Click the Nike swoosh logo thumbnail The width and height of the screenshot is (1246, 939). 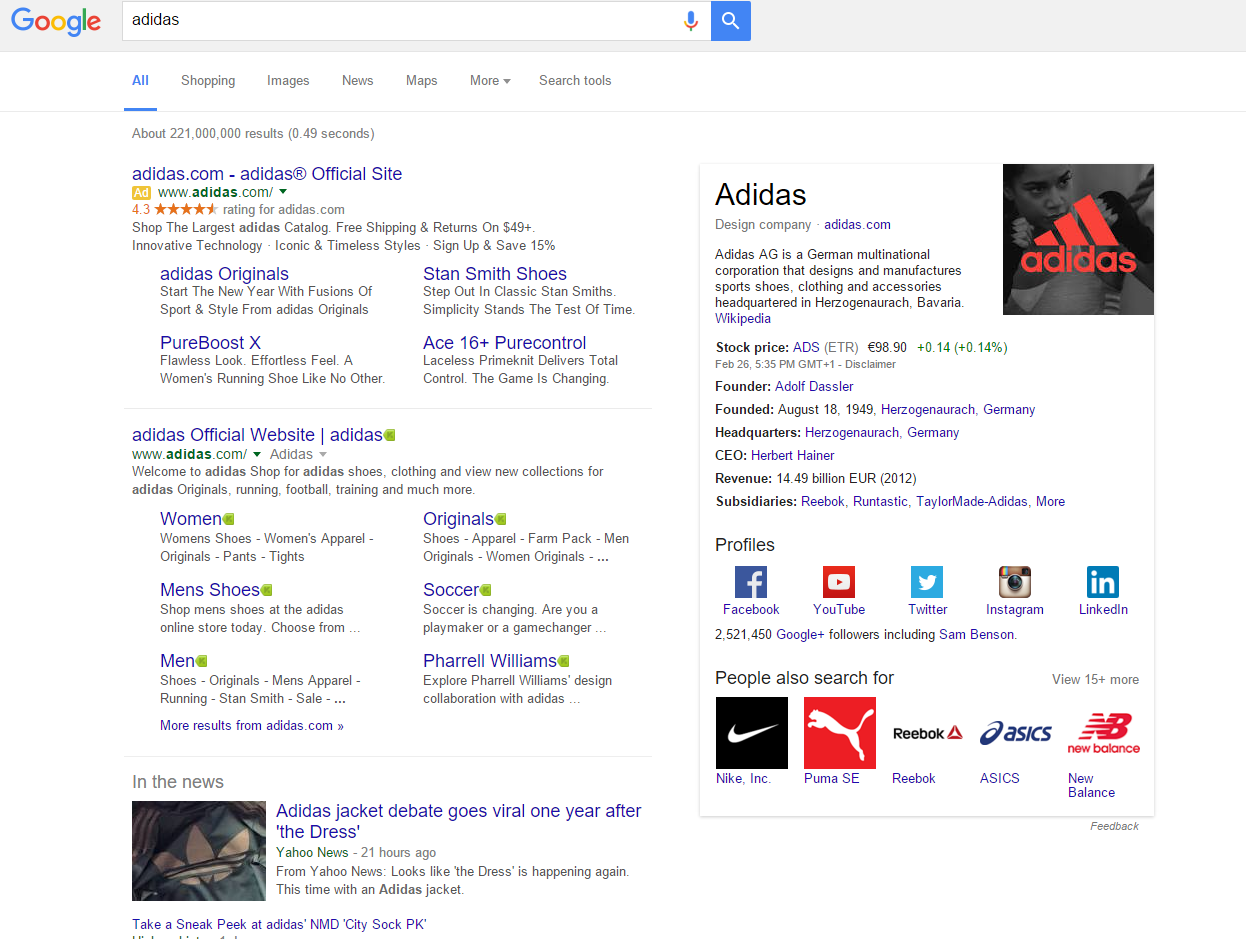[752, 733]
